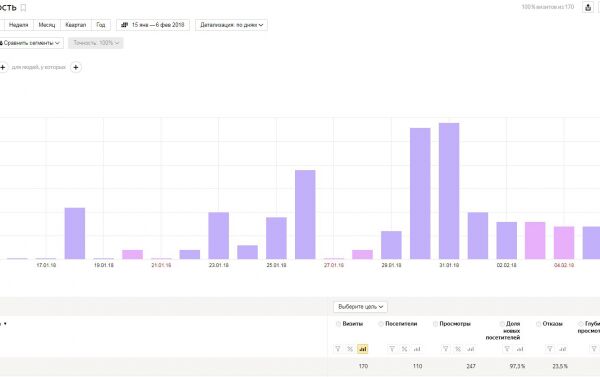Click the percent icon under Просмотры column
Viewport: 600px width, 377px height.
458,349
